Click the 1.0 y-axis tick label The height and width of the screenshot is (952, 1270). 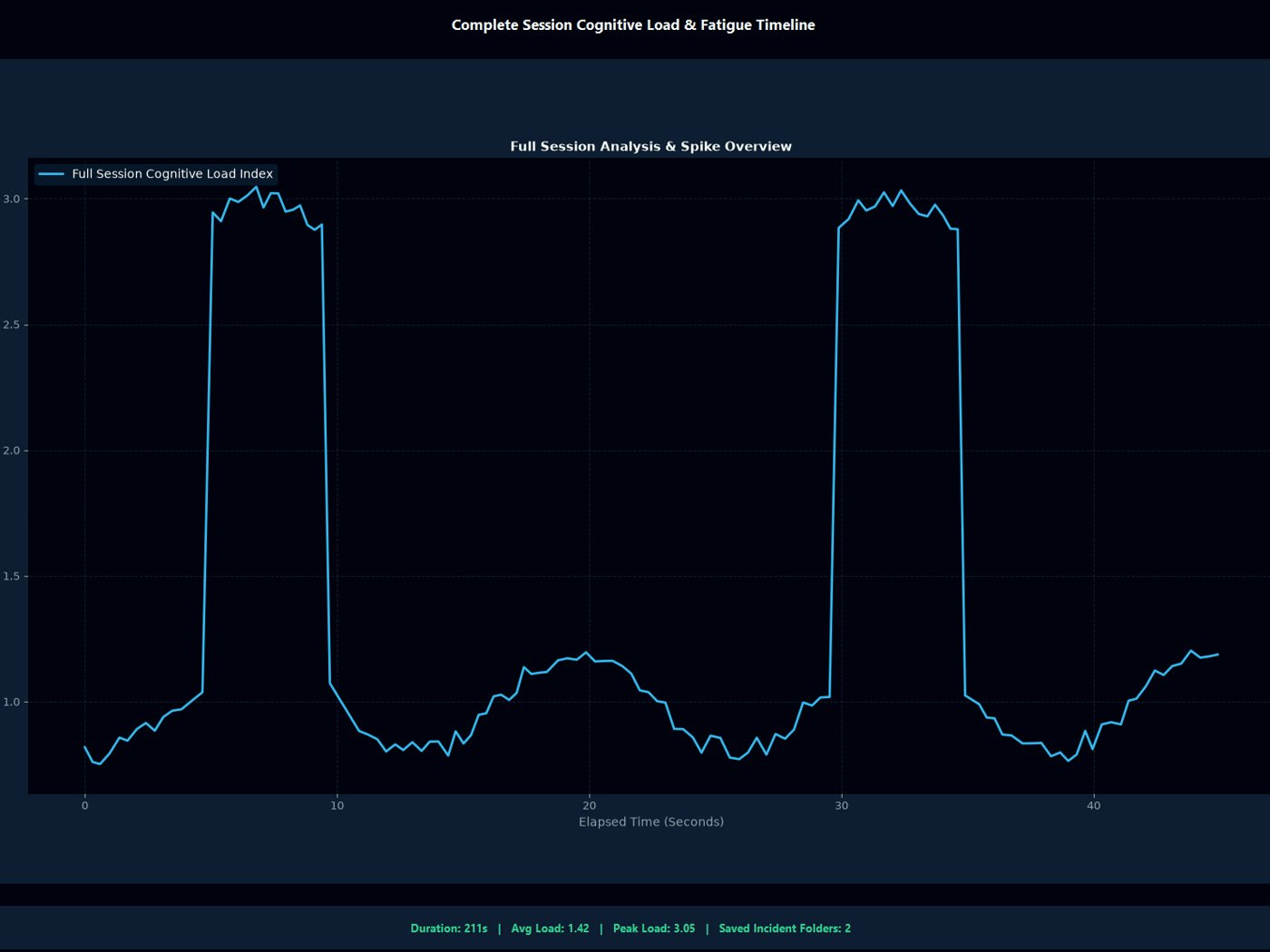point(11,702)
